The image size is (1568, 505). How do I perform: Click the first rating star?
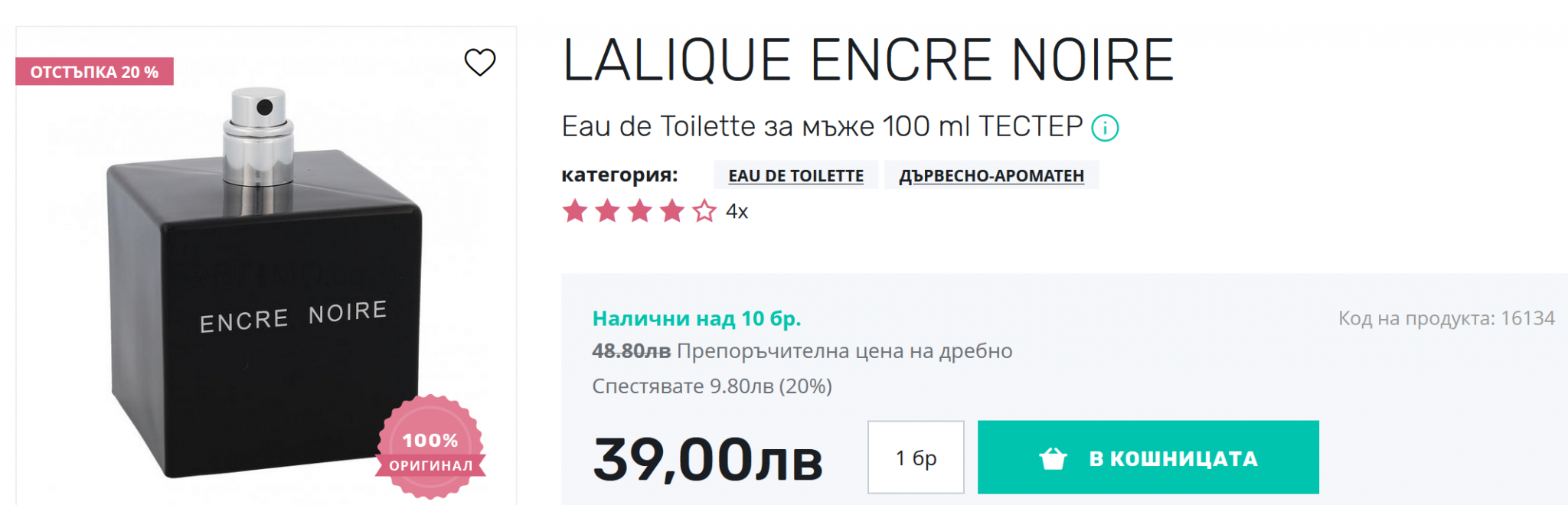(575, 211)
